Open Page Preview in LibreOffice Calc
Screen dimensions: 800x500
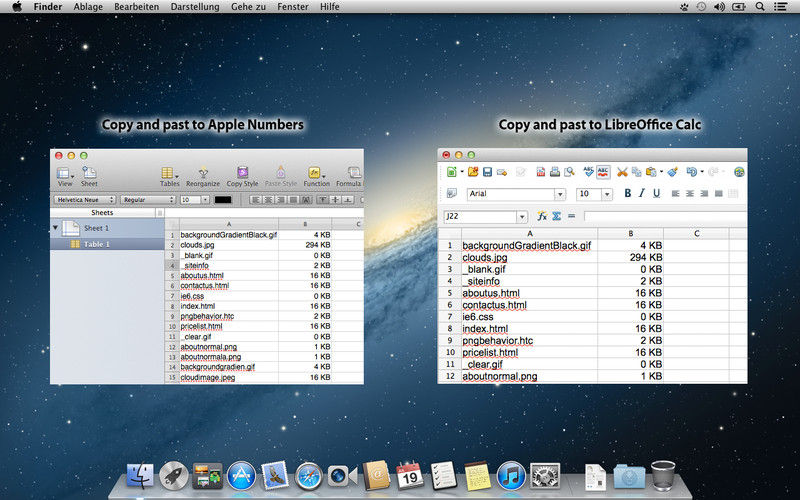pos(569,172)
